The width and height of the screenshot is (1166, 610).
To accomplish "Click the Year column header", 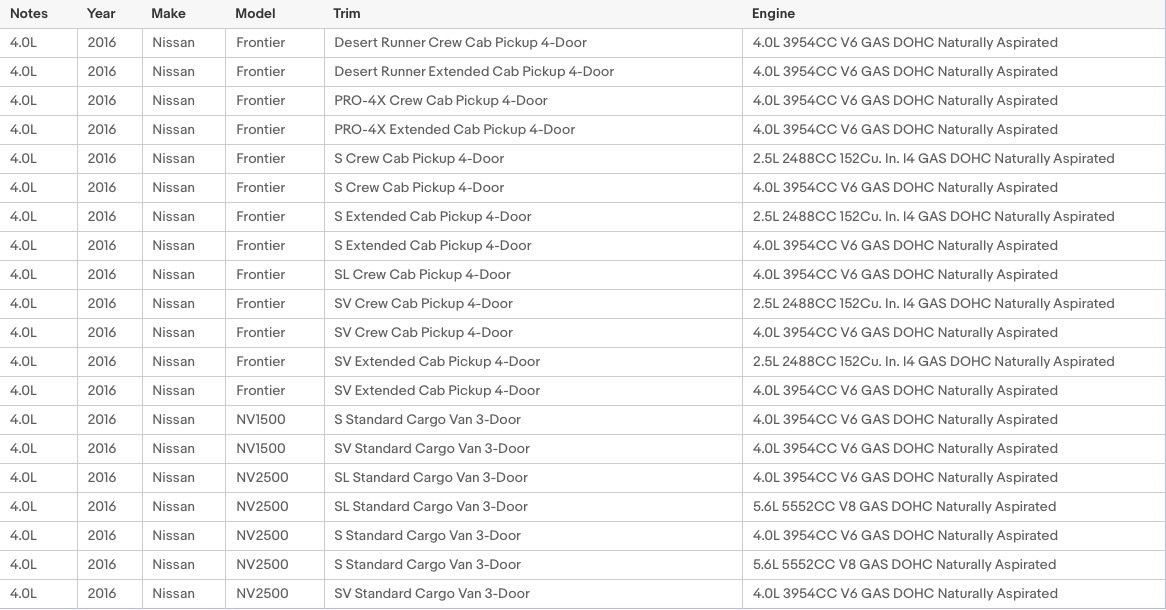I will click(101, 13).
